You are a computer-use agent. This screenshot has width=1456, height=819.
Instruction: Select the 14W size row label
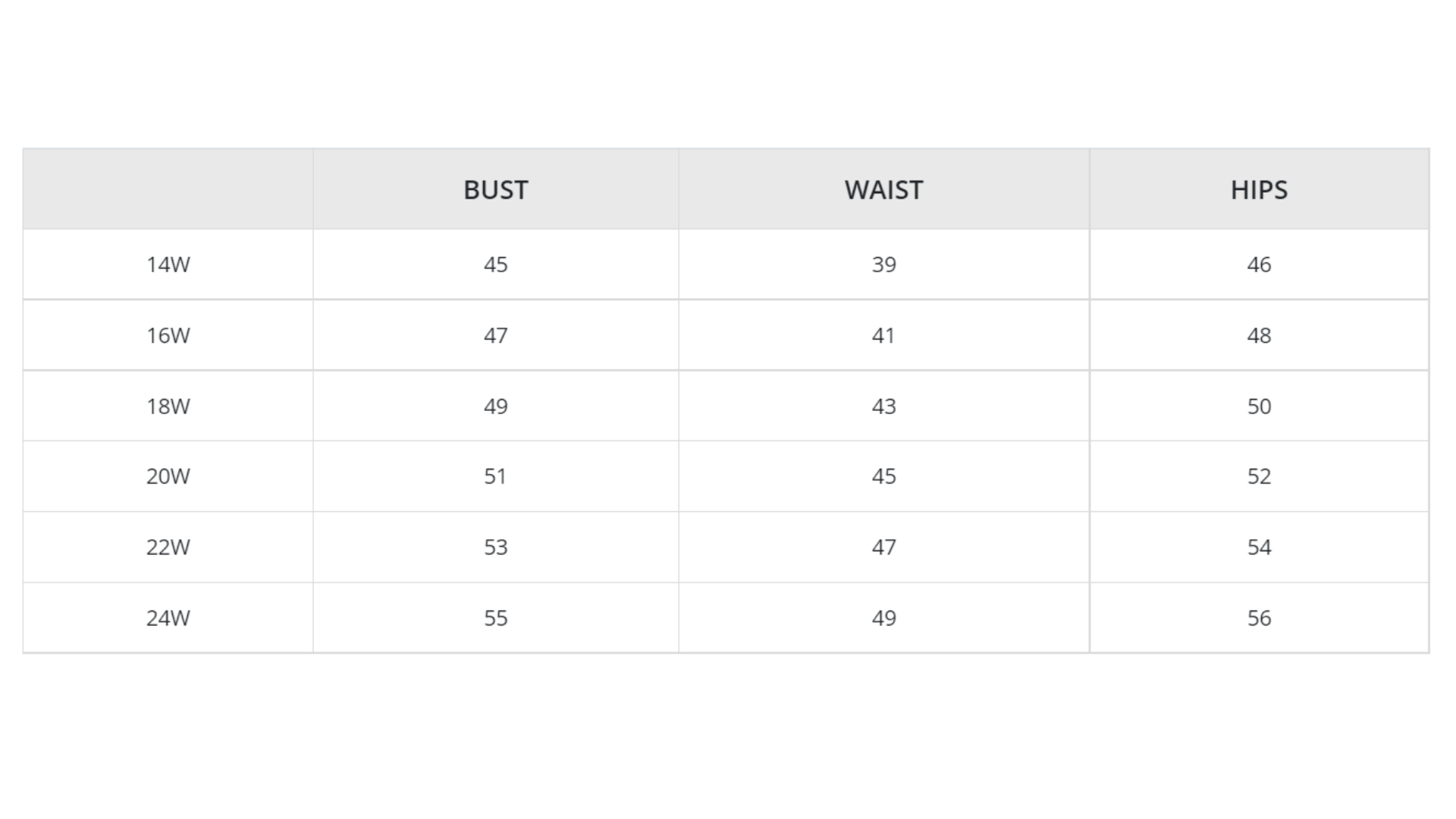click(x=168, y=265)
